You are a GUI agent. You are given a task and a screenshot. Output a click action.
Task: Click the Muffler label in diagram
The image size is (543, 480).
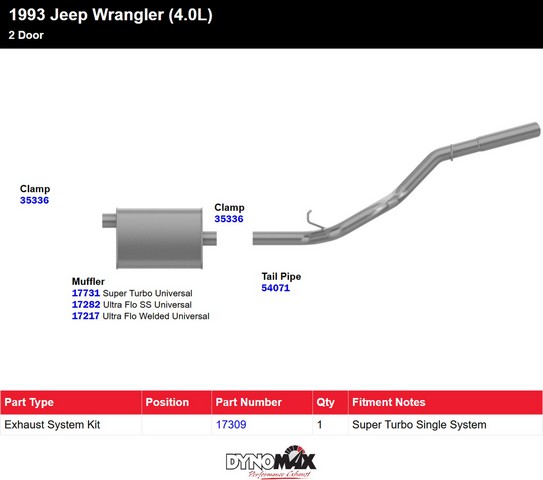coord(88,281)
